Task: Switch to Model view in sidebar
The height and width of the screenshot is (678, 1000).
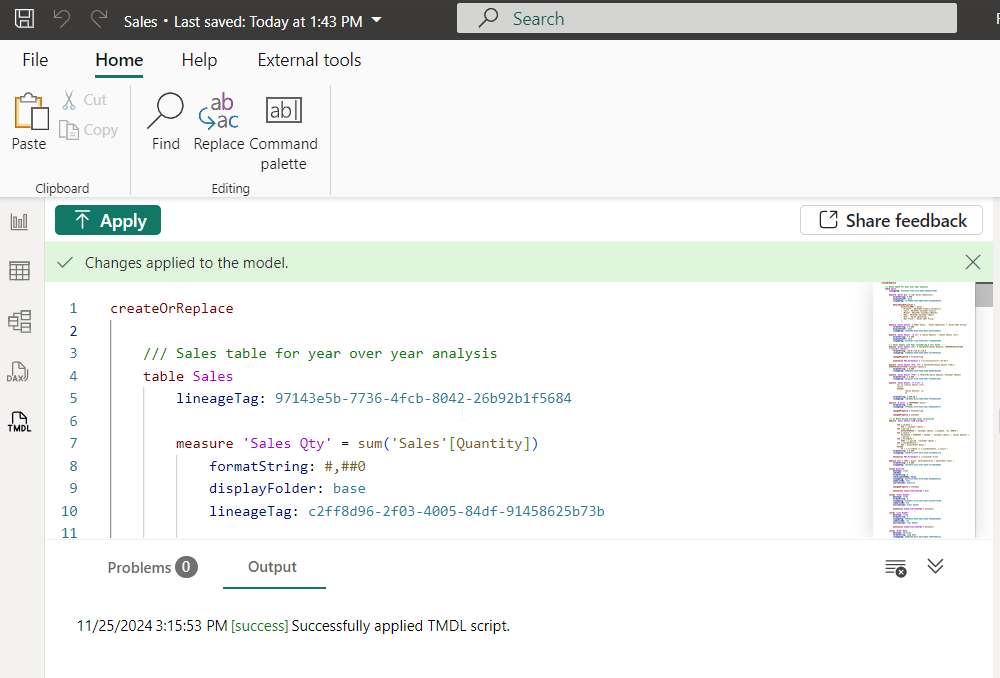Action: click(19, 321)
